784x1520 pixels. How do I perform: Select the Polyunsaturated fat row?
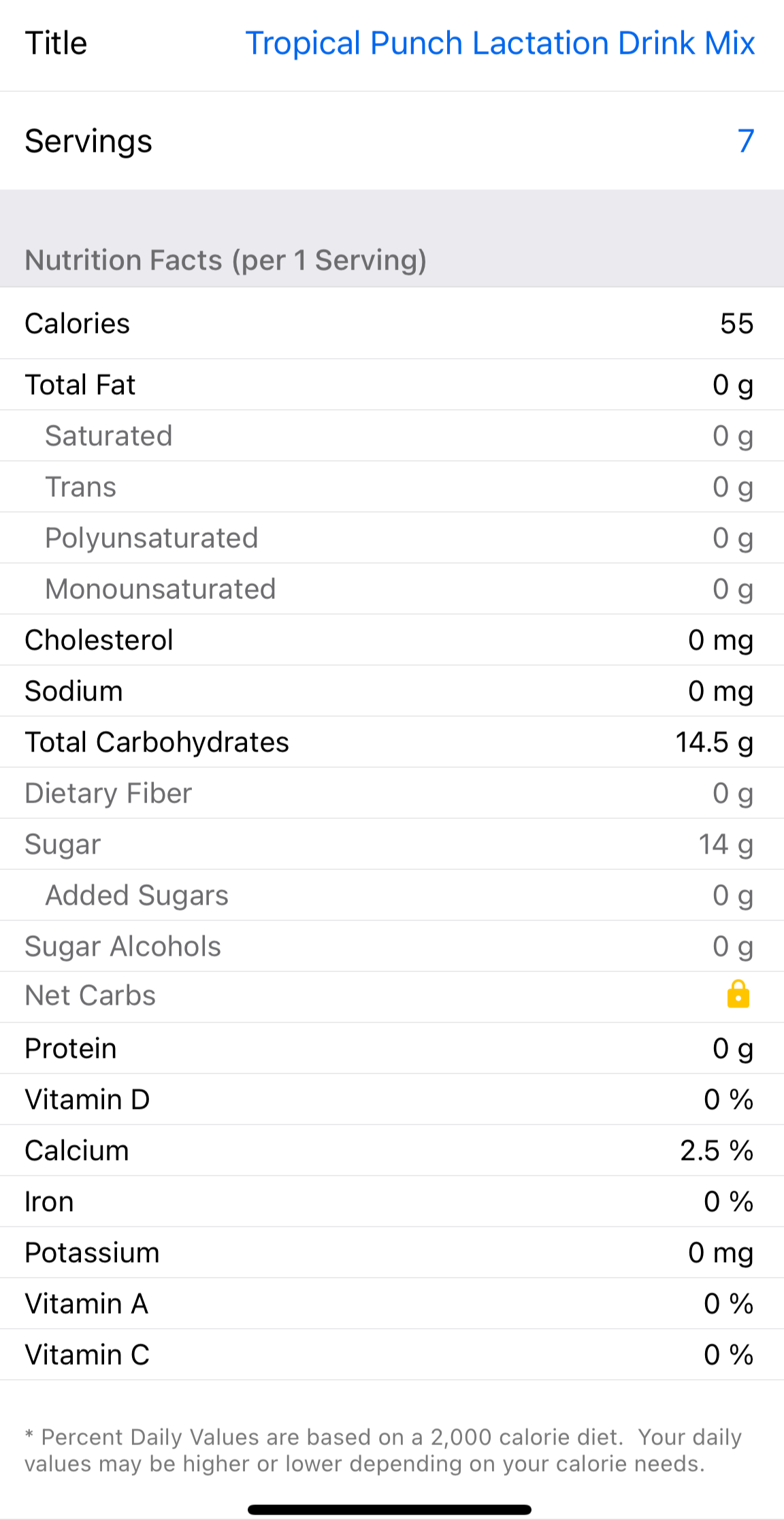pyautogui.click(x=392, y=538)
